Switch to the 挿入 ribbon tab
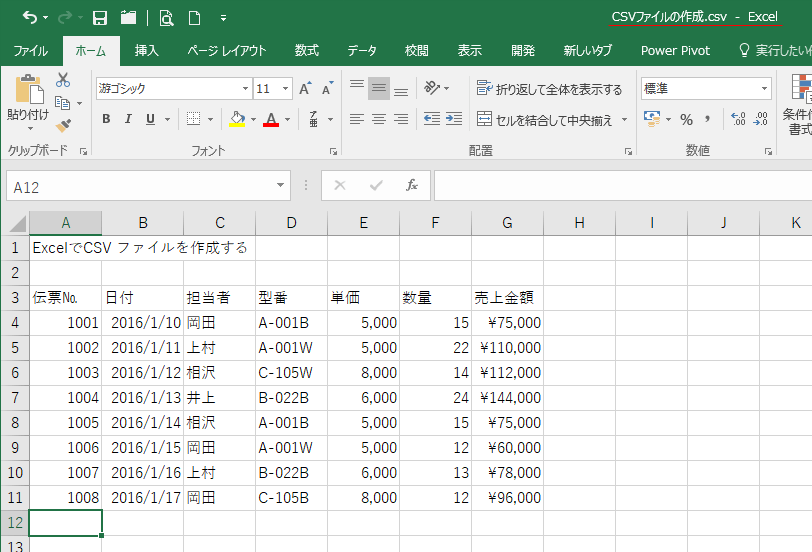 [147, 50]
